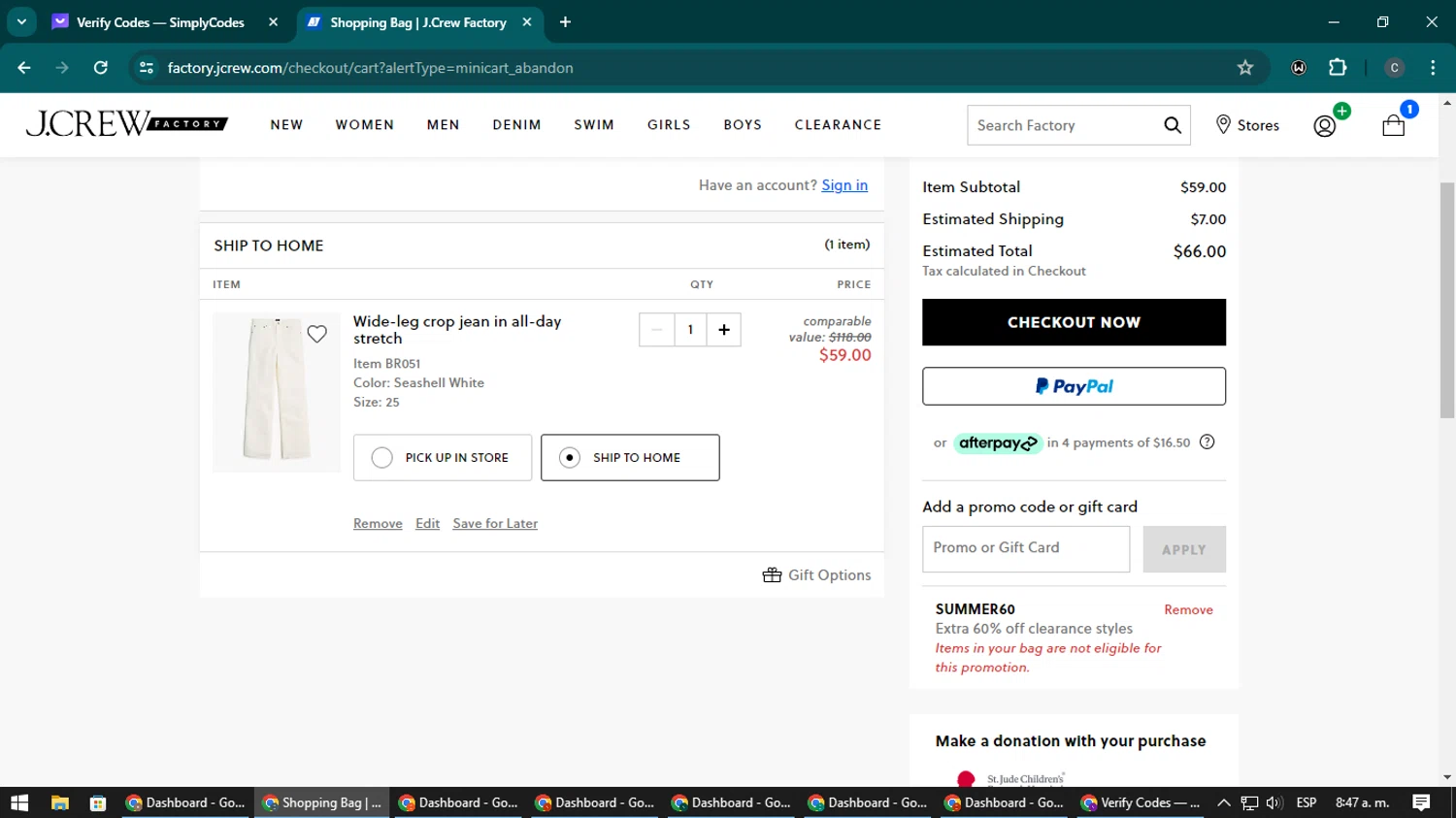The height and width of the screenshot is (818, 1456).
Task: Open SWIM menu category
Action: coord(594,125)
